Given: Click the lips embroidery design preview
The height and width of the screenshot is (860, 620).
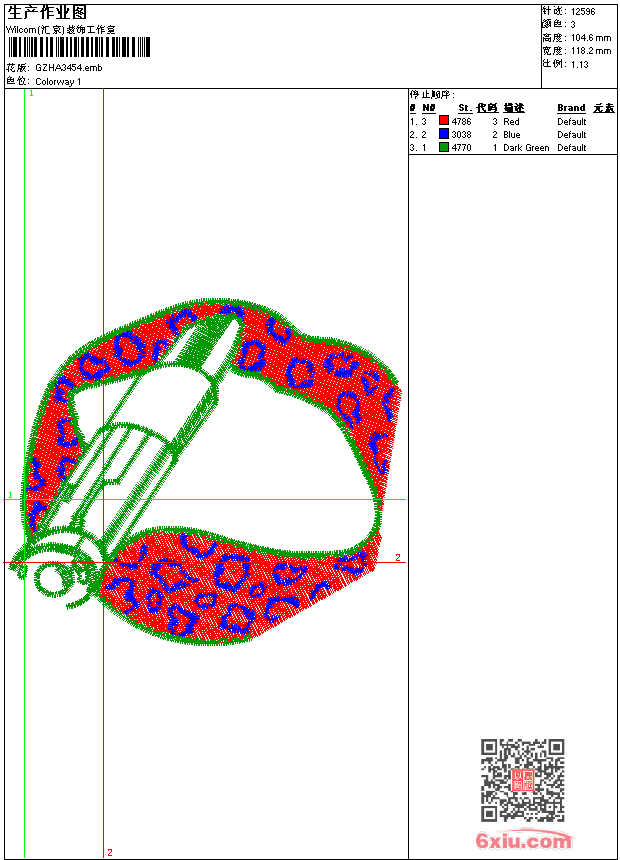Looking at the screenshot, I should (x=206, y=472).
